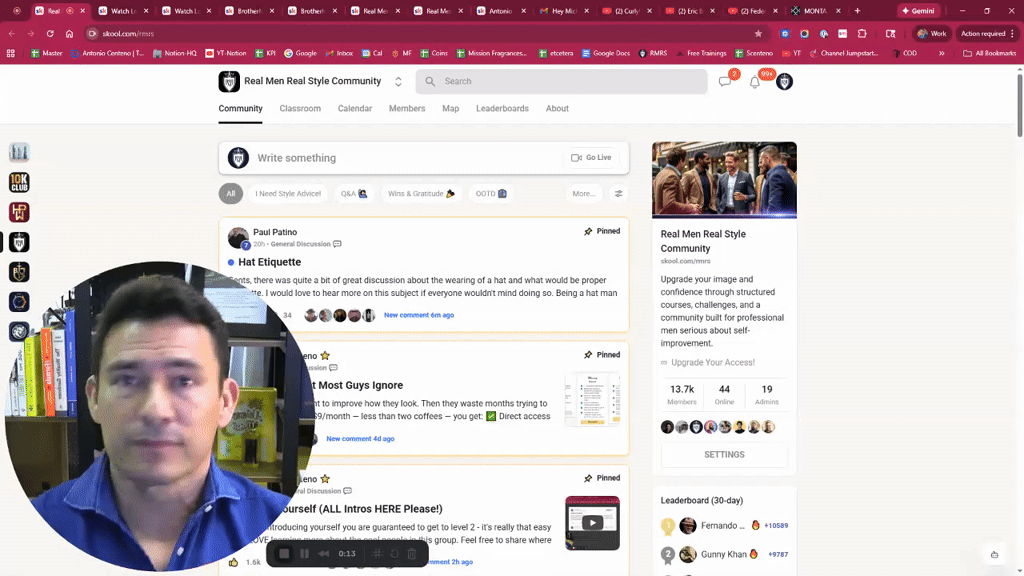Switch to the Classroom tab
The image size is (1024, 576).
(300, 108)
